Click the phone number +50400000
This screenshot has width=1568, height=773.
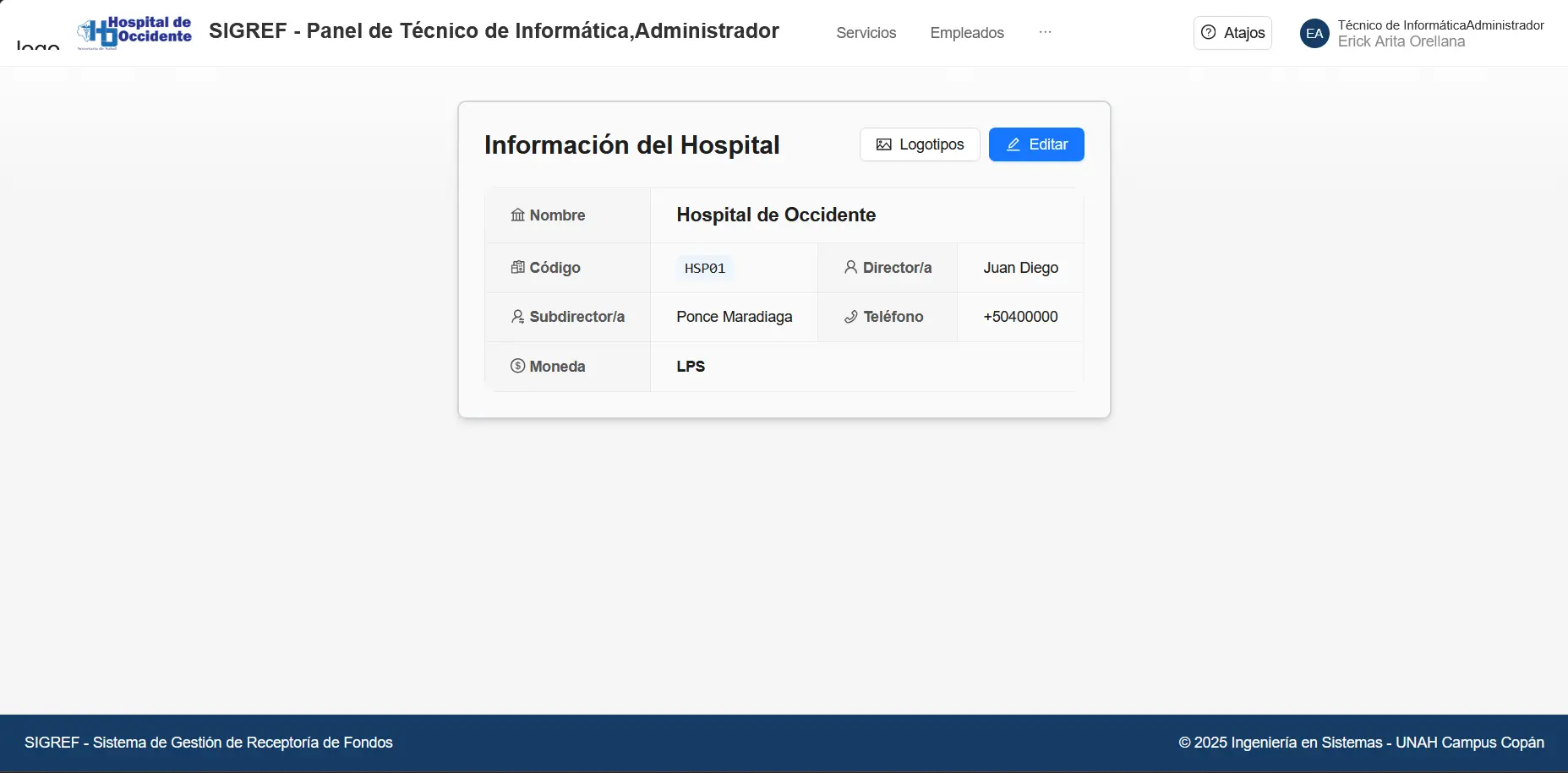(1020, 317)
